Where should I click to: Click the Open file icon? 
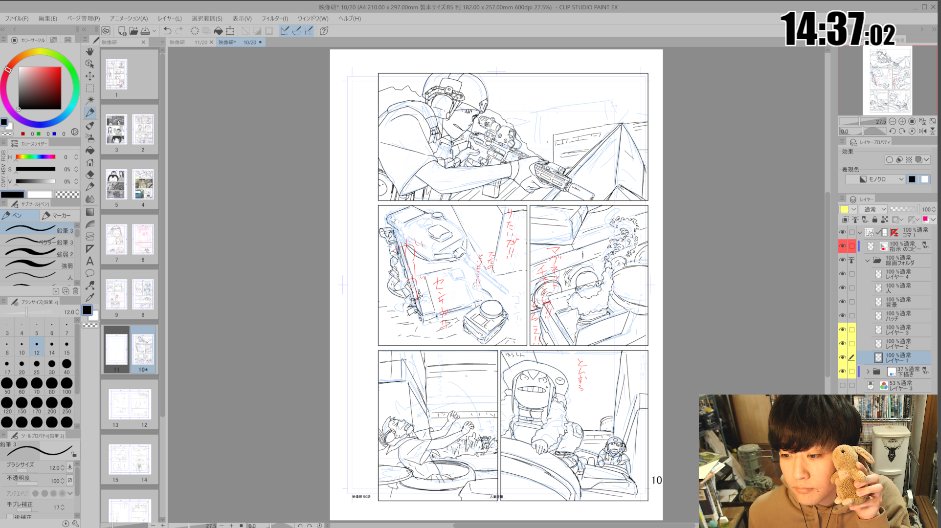point(133,31)
